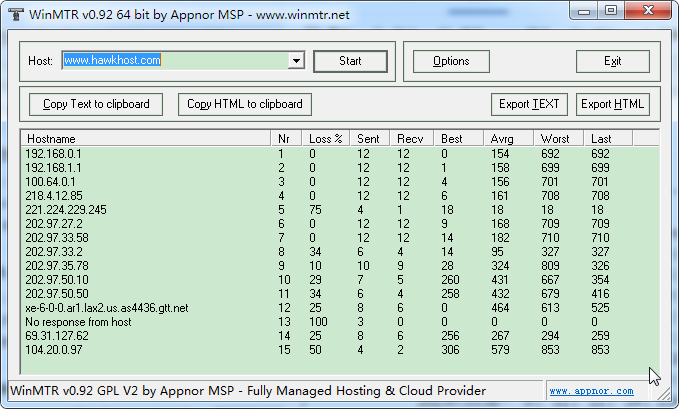Click the Export HTML button
This screenshot has width=679, height=409.
coord(613,104)
